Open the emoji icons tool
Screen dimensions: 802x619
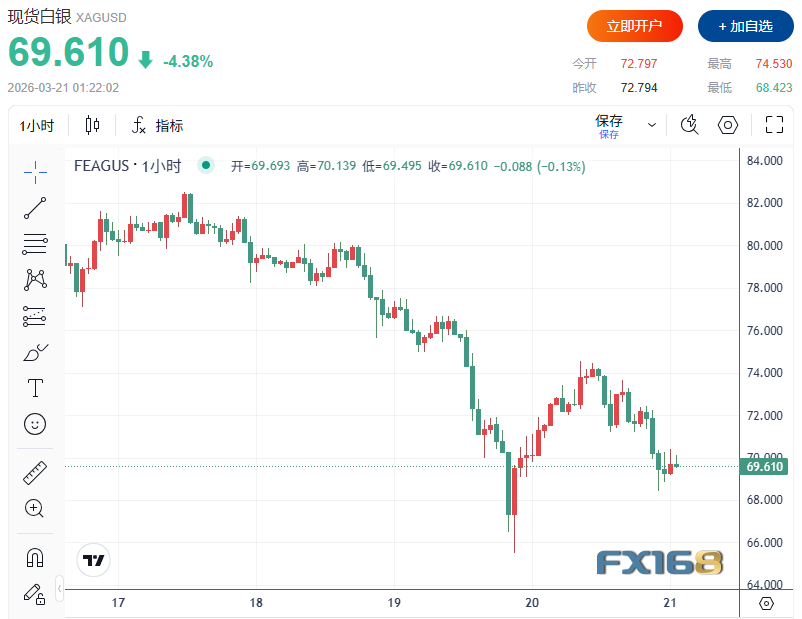35,424
